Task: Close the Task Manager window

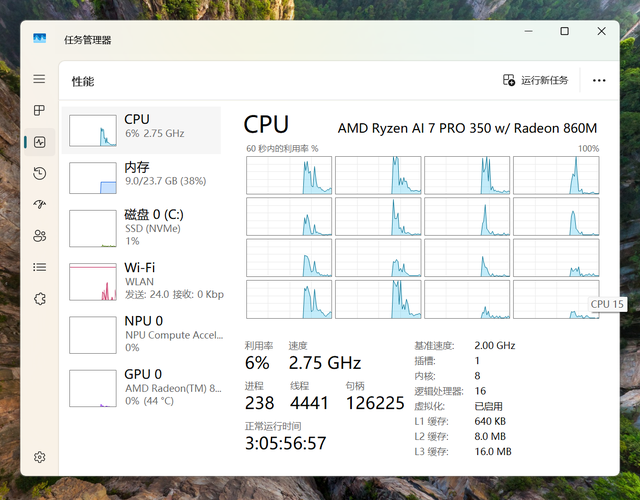Action: pyautogui.click(x=601, y=31)
